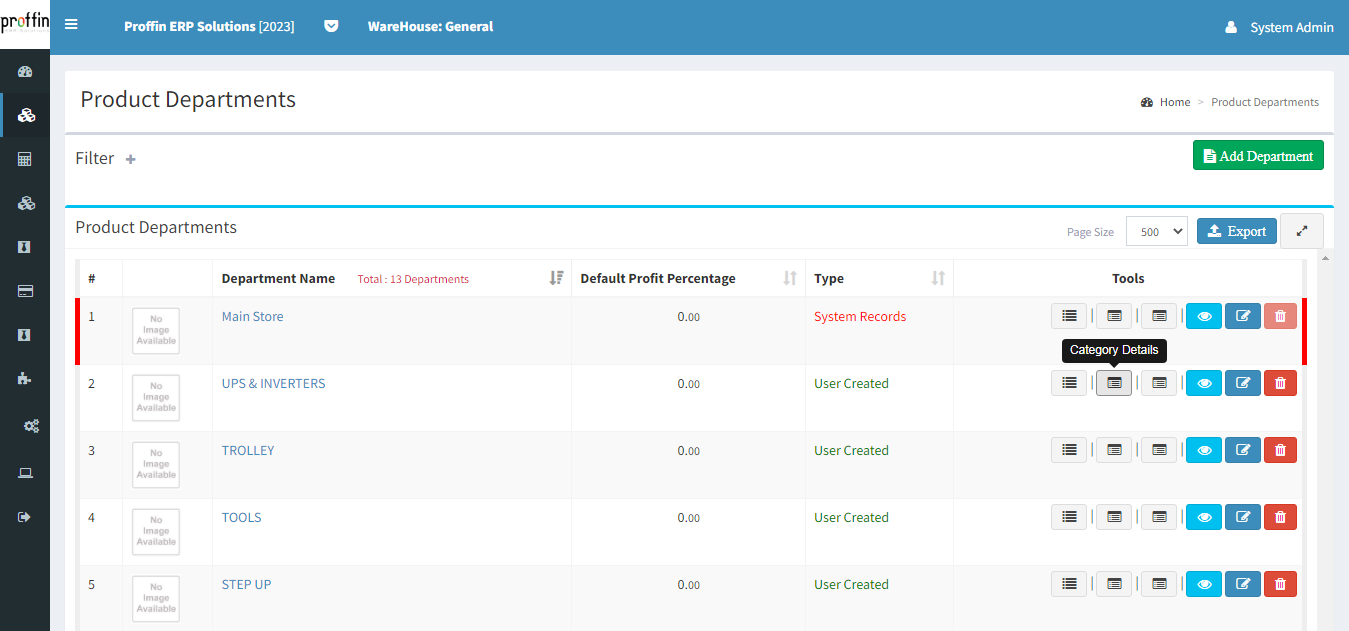
Task: Open the gears settings icon in sidebar
Action: tap(31, 426)
